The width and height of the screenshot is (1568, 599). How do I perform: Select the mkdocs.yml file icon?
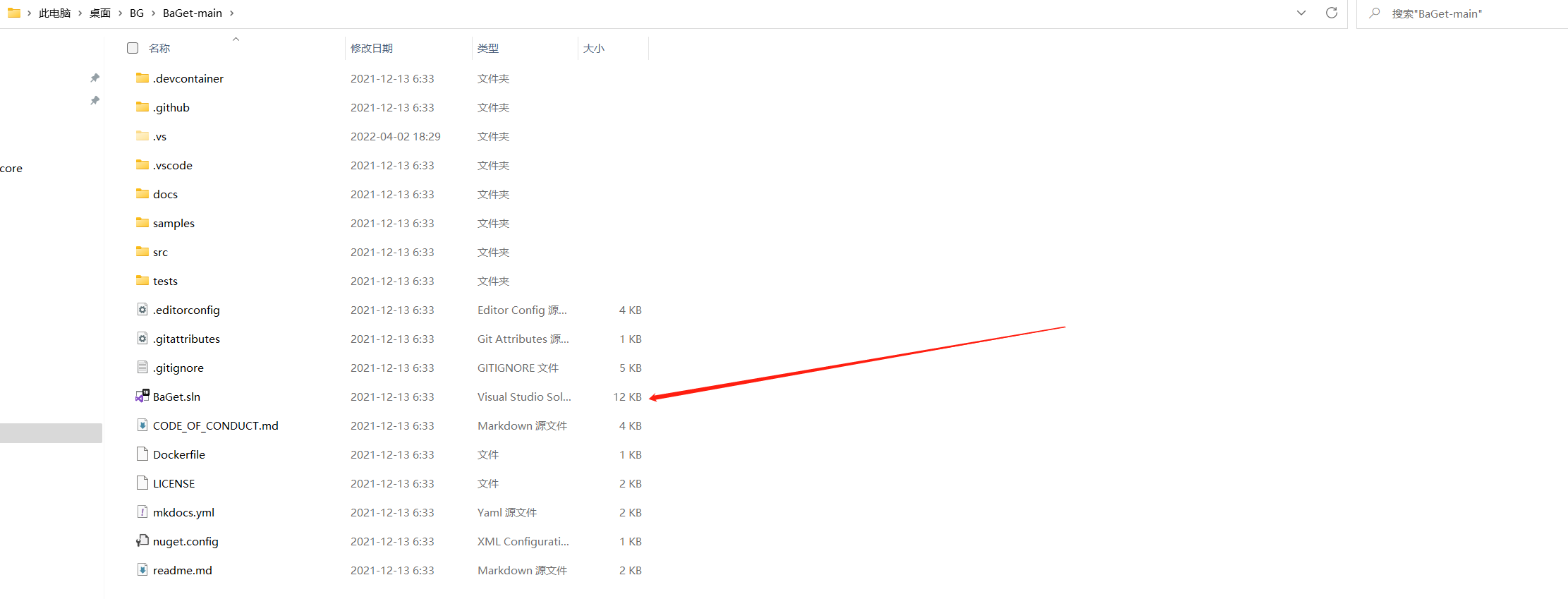(x=142, y=512)
